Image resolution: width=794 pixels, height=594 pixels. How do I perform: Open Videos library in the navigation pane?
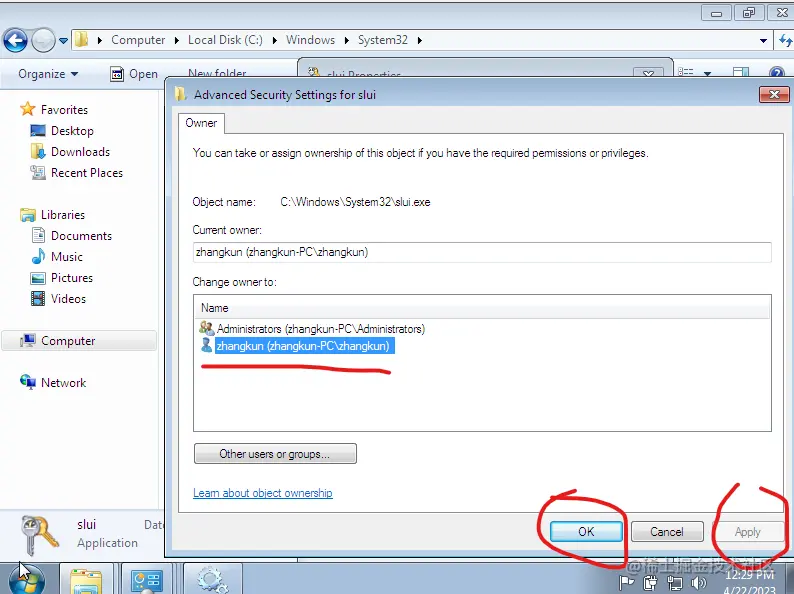coord(68,299)
